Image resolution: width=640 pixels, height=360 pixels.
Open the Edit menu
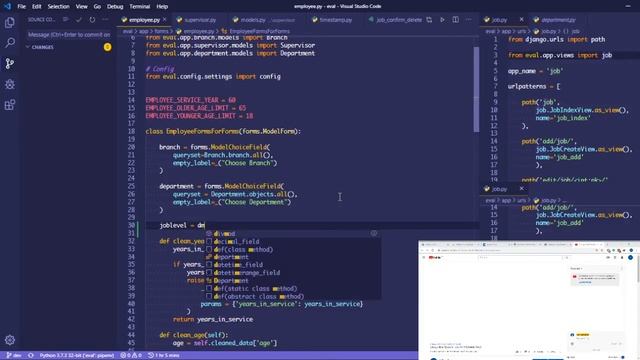(x=37, y=7)
